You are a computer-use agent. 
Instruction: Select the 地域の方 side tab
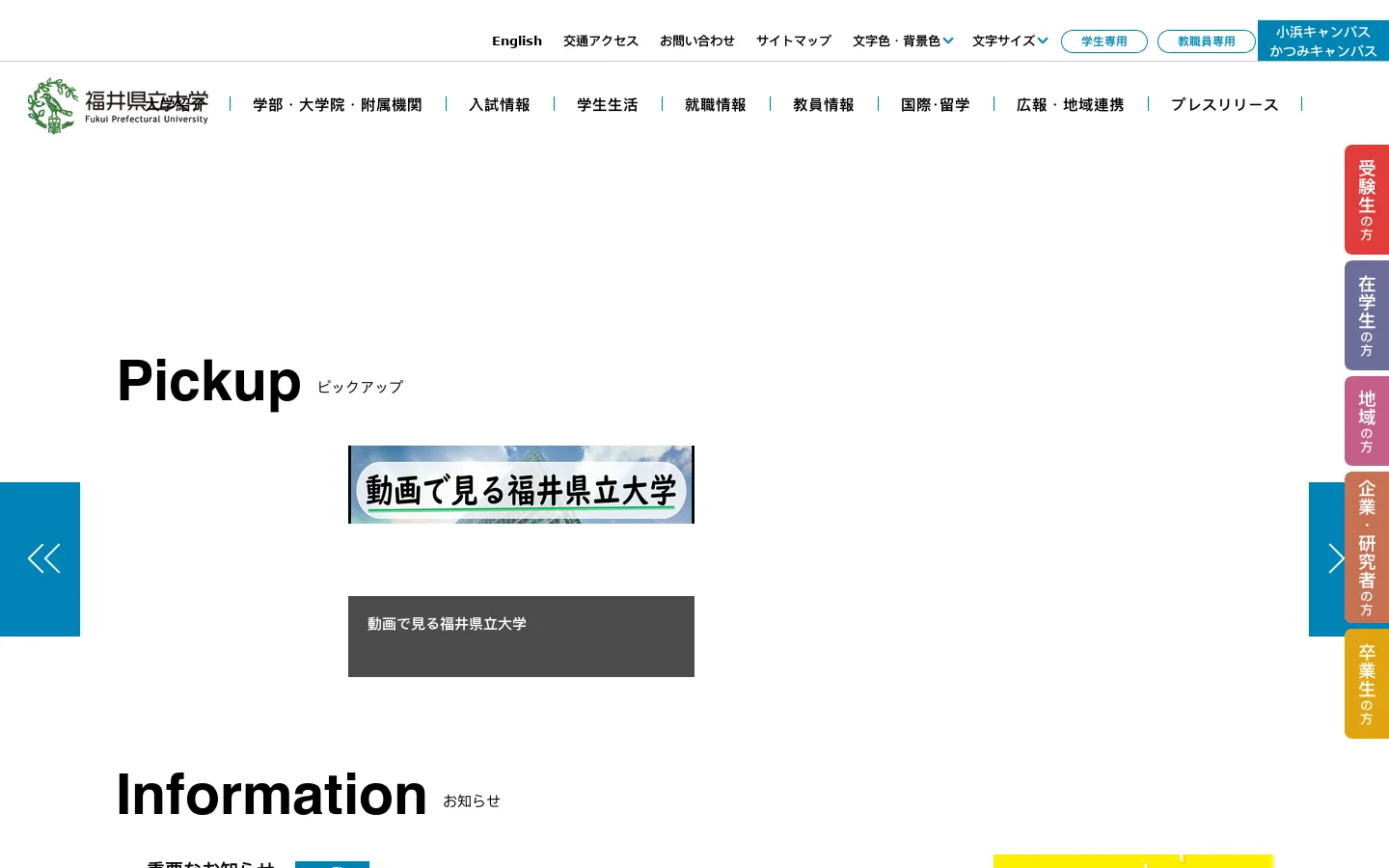click(x=1367, y=421)
